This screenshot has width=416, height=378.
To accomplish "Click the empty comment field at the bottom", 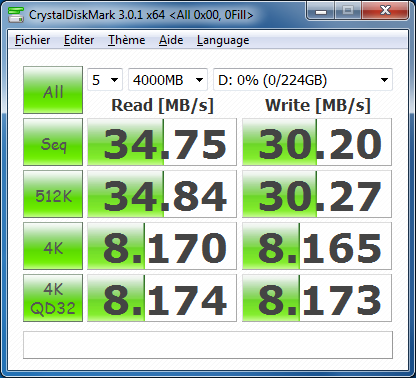I will 208,345.
